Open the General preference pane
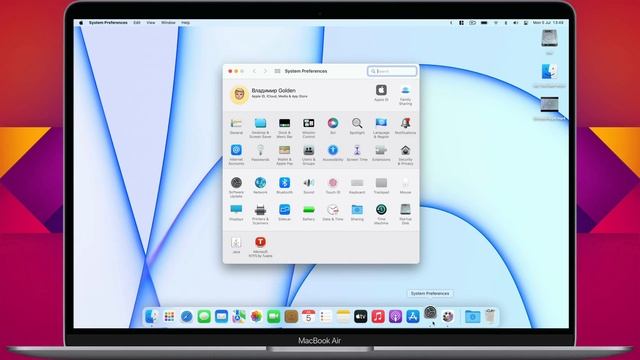The height and width of the screenshot is (360, 640). click(x=236, y=123)
